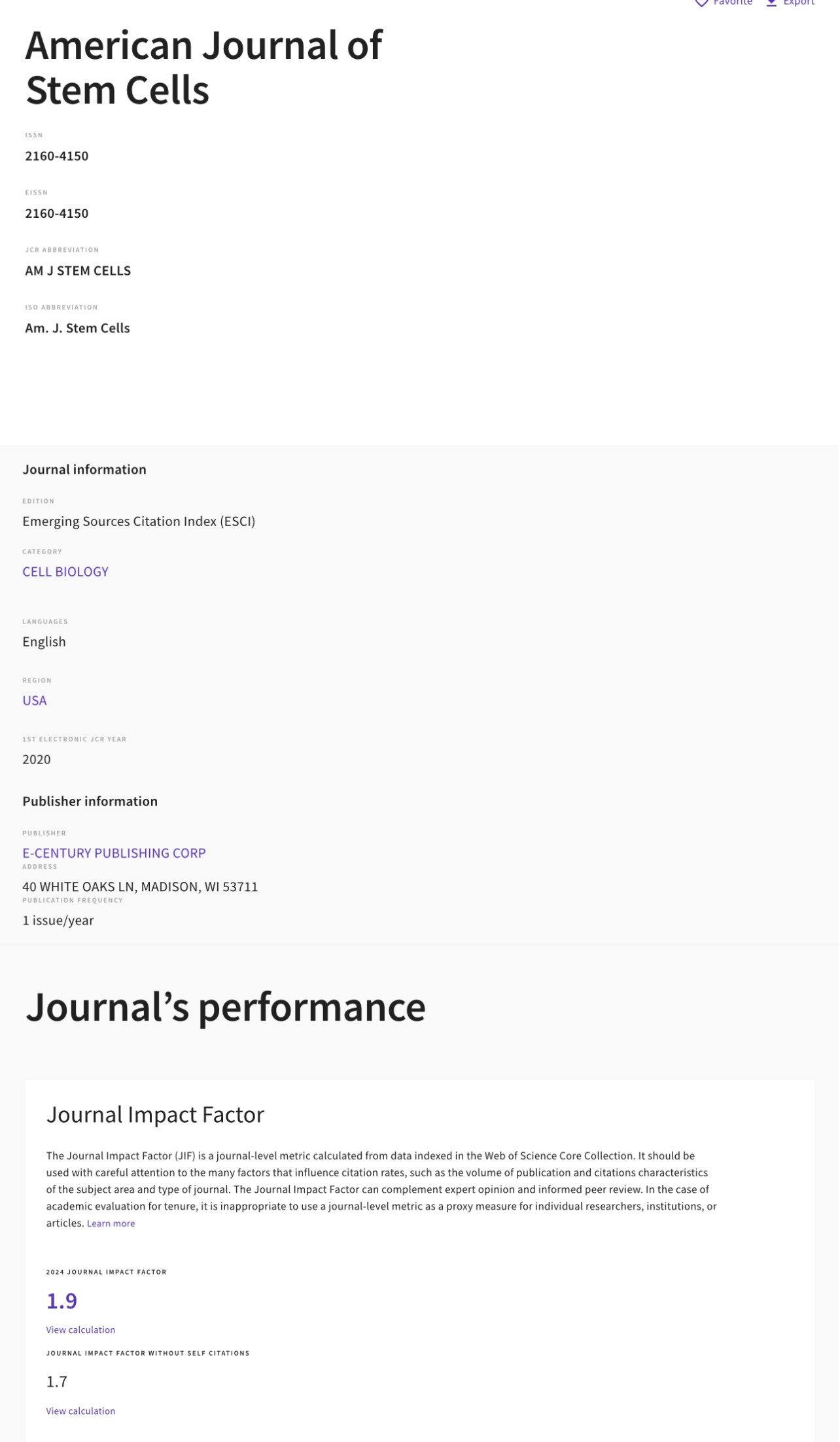Open the CELL BIOLOGY category link
This screenshot has width=840, height=1442.
65,572
